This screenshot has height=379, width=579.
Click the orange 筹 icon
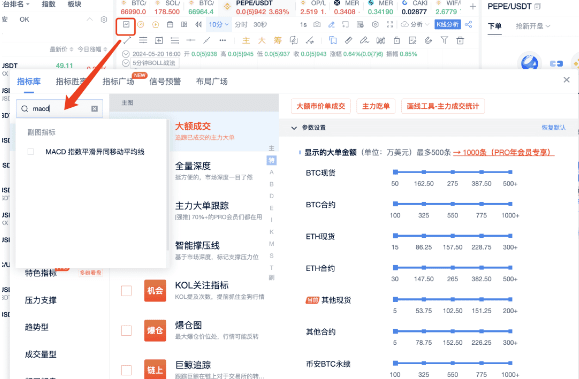278,40
